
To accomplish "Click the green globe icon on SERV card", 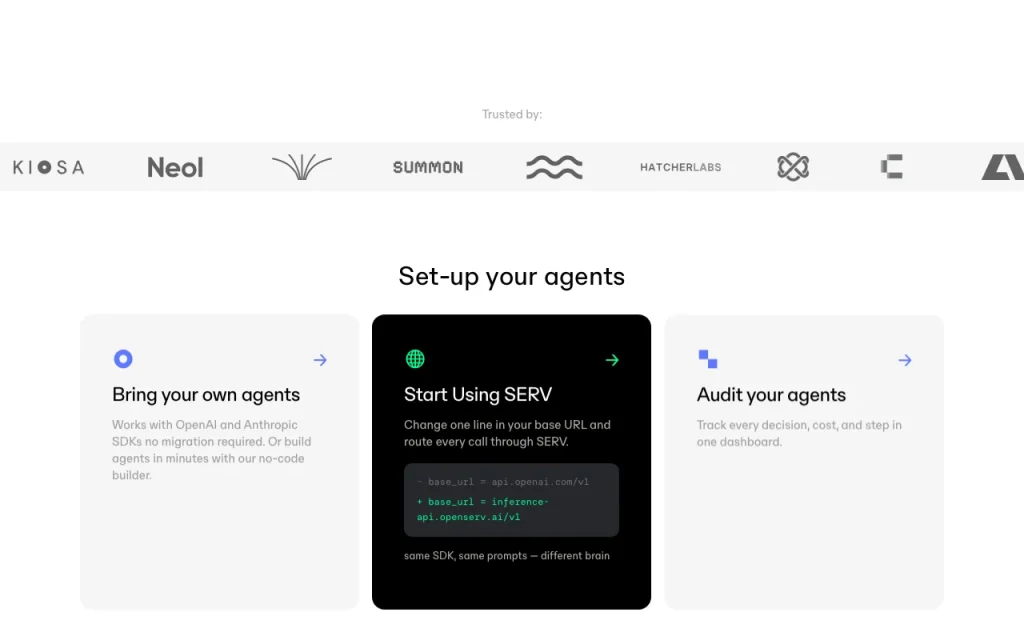I will click(415, 359).
